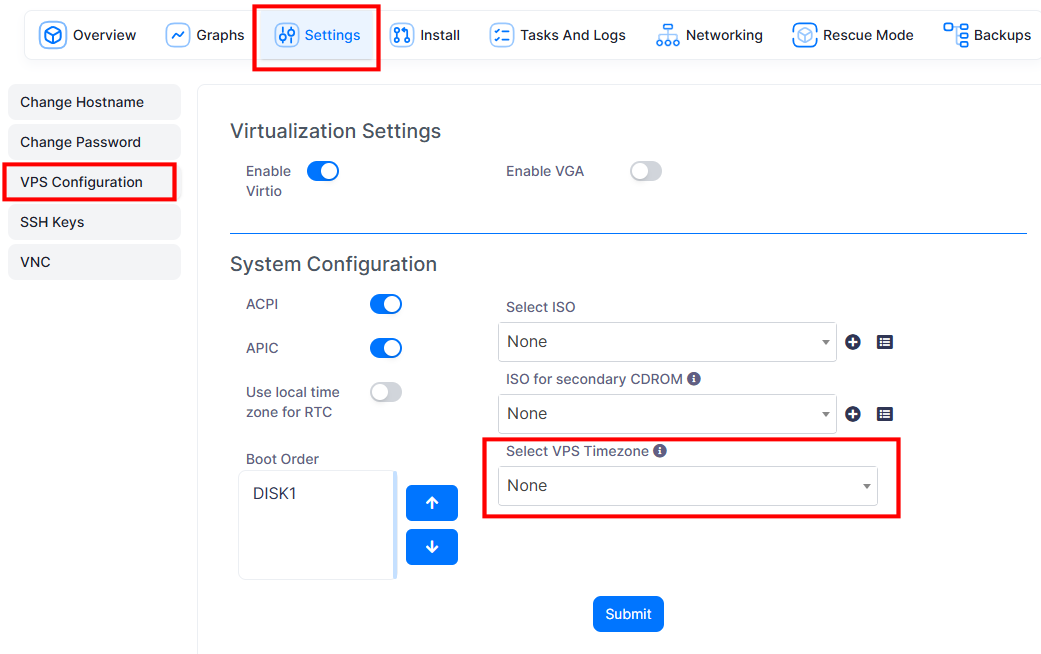This screenshot has height=654, width=1041.
Task: Turn on the Enable VGA switch
Action: [646, 171]
